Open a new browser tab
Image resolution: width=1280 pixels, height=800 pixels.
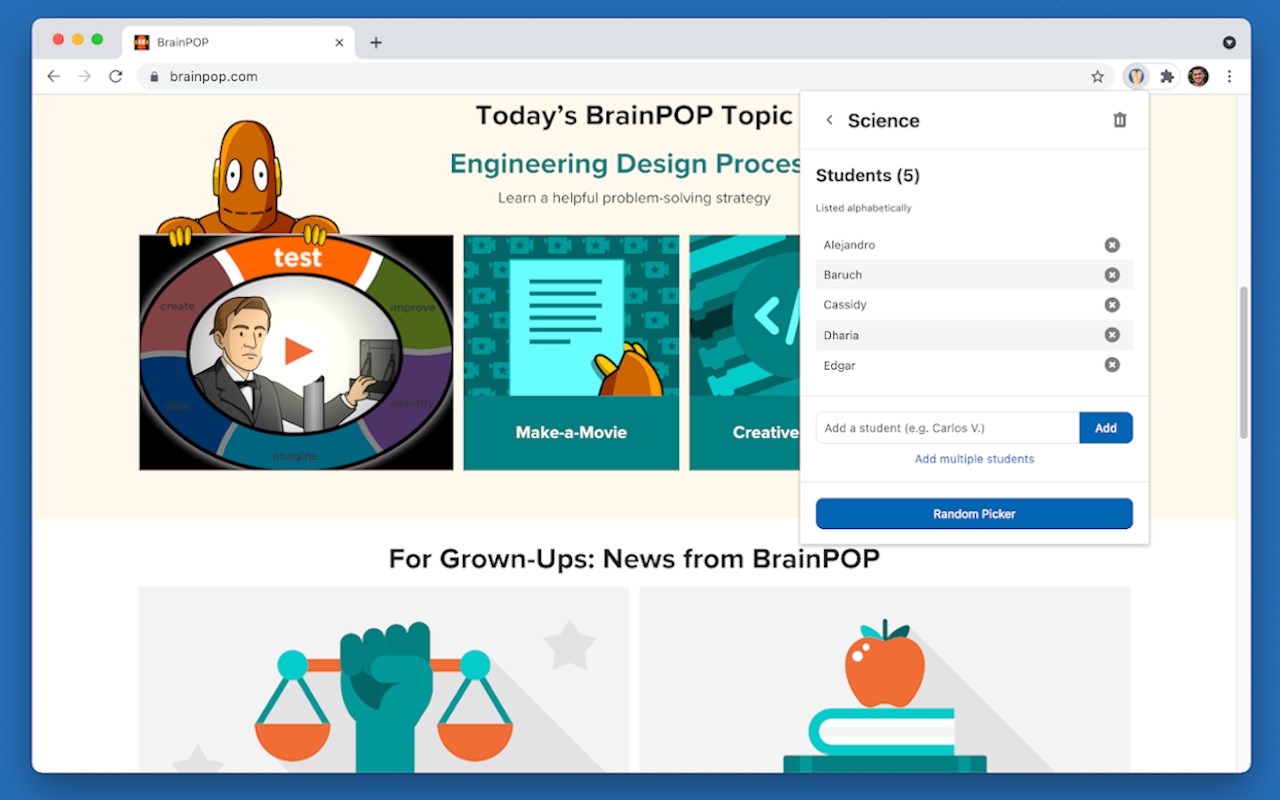[x=376, y=42]
